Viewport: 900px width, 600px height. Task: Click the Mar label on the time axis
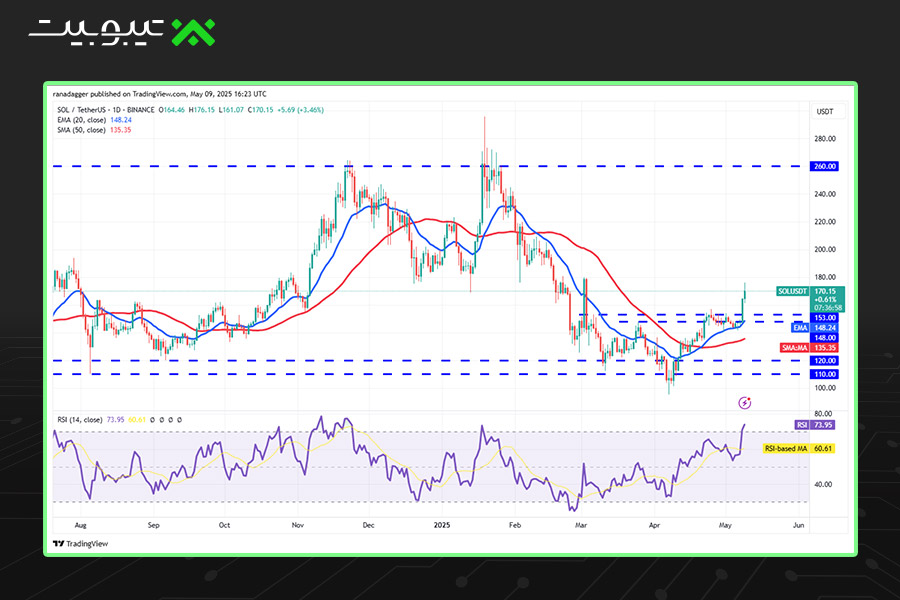(x=581, y=525)
